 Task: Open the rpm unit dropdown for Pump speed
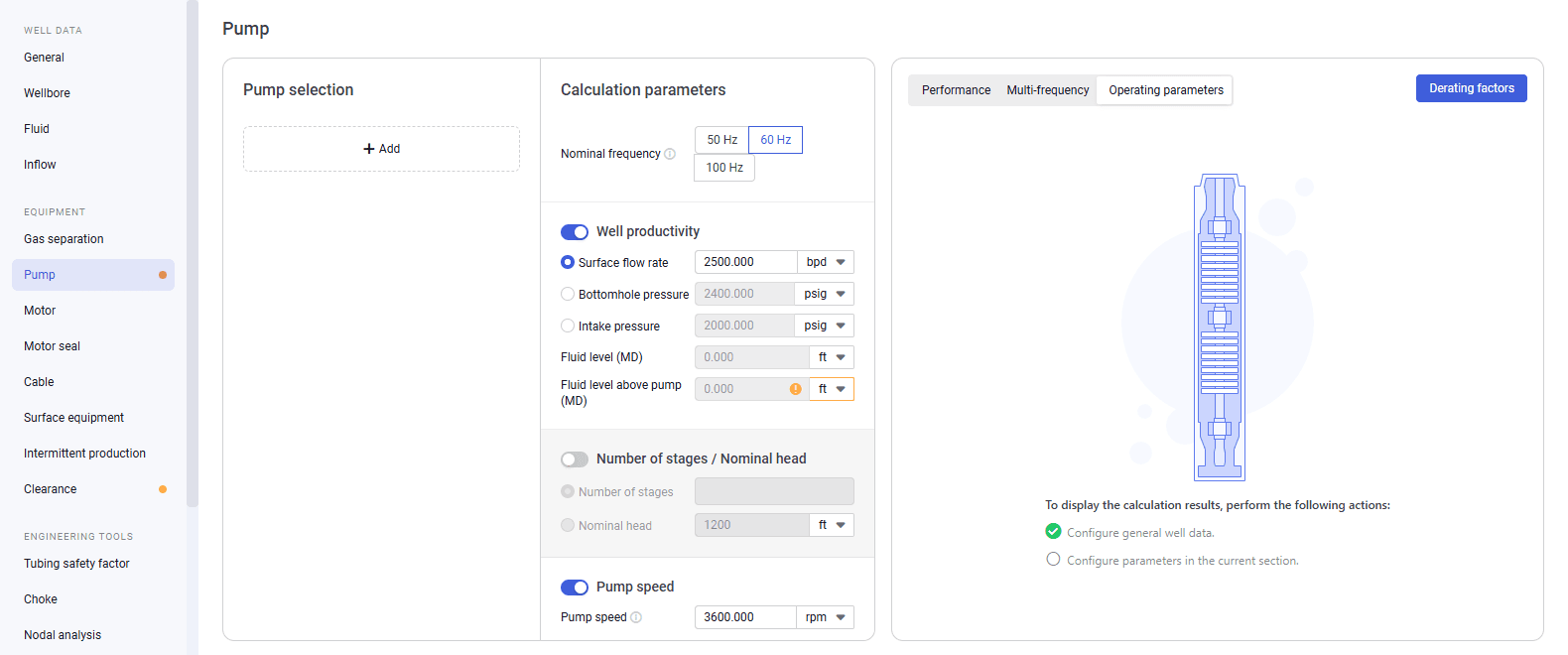tap(826, 617)
